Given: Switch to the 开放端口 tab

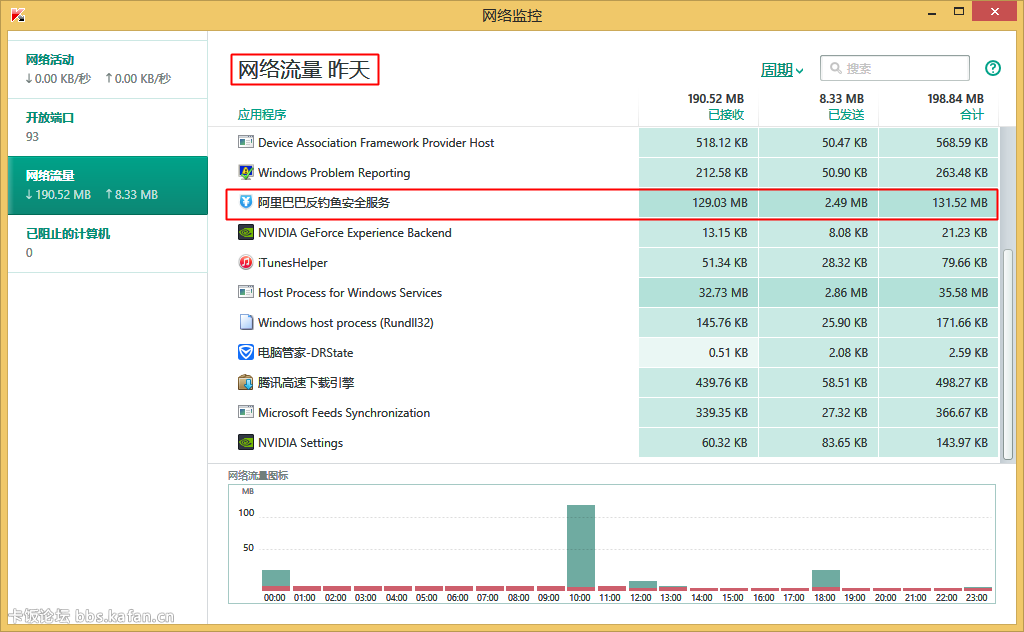Looking at the screenshot, I should [108, 127].
